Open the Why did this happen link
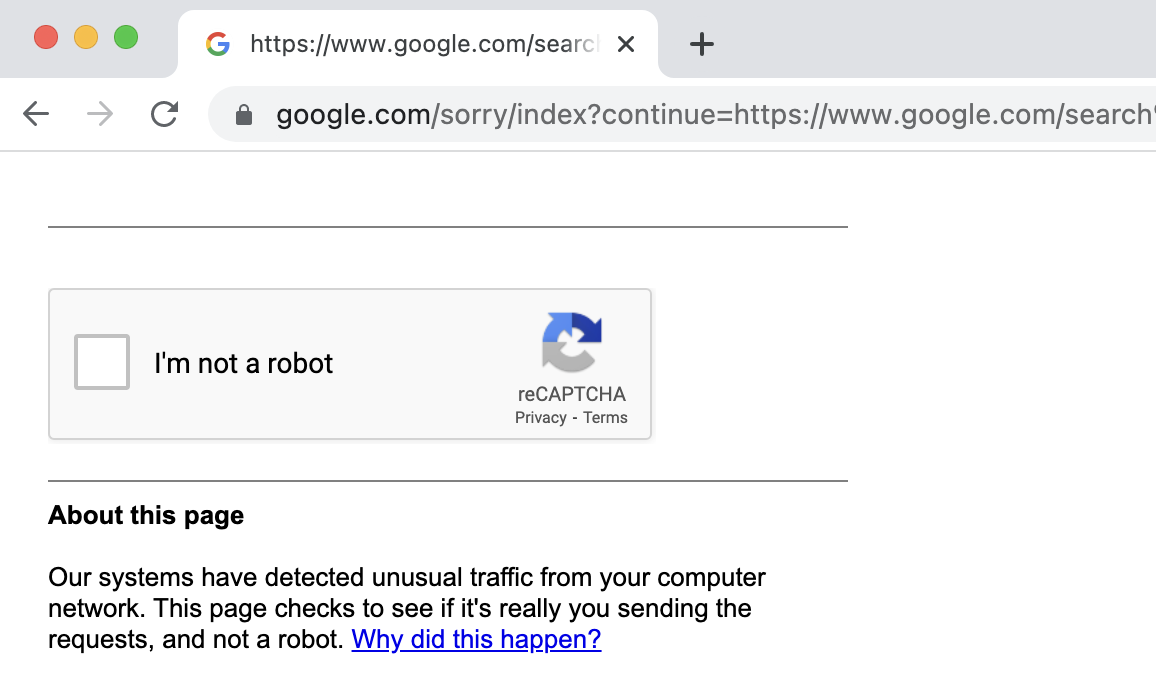 point(476,638)
